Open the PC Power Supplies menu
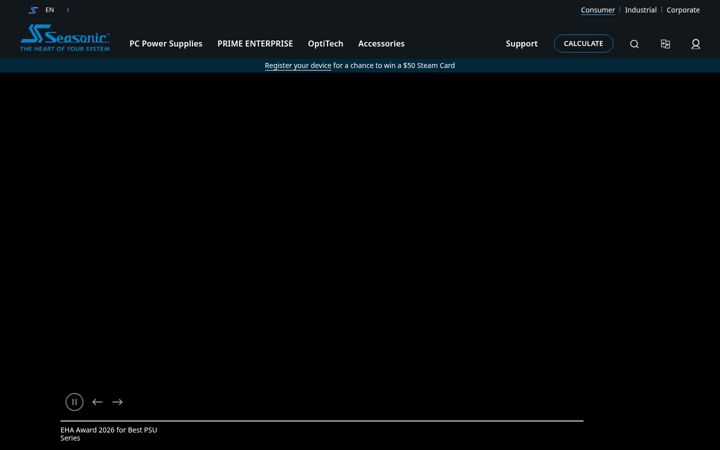Screen dimensions: 720x450 pyautogui.click(x=166, y=44)
